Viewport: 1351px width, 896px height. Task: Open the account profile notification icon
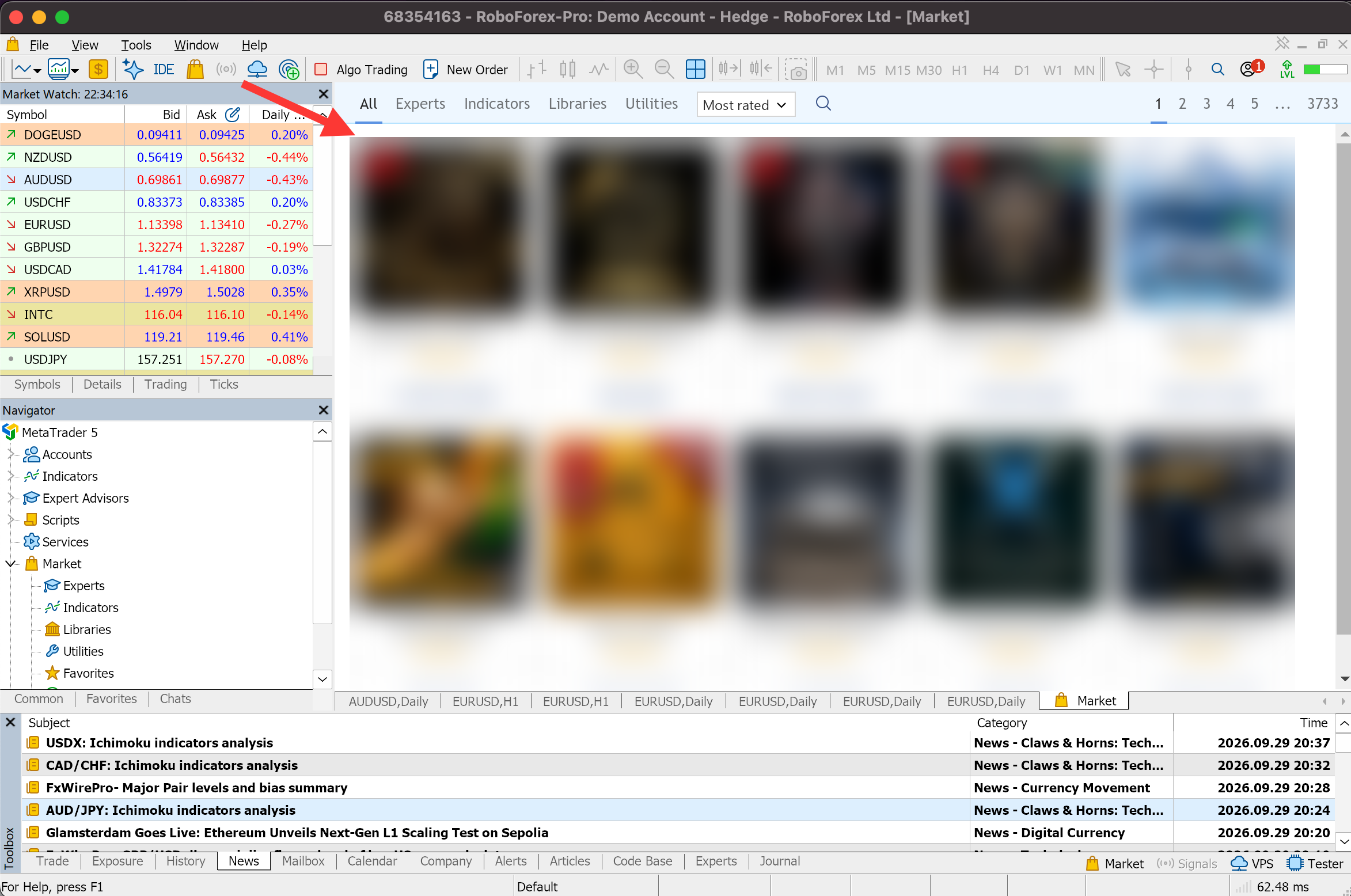[1251, 69]
